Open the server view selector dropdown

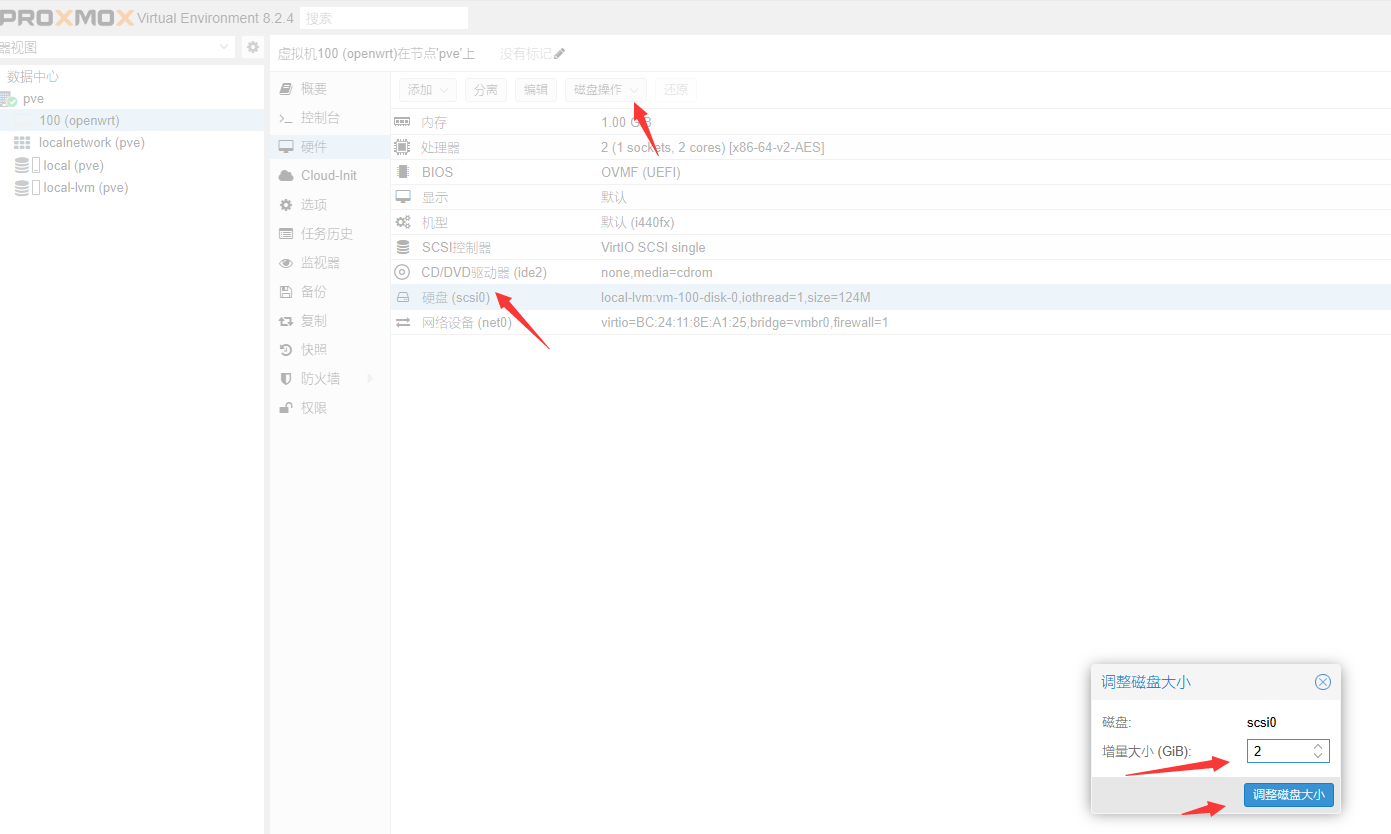click(116, 47)
